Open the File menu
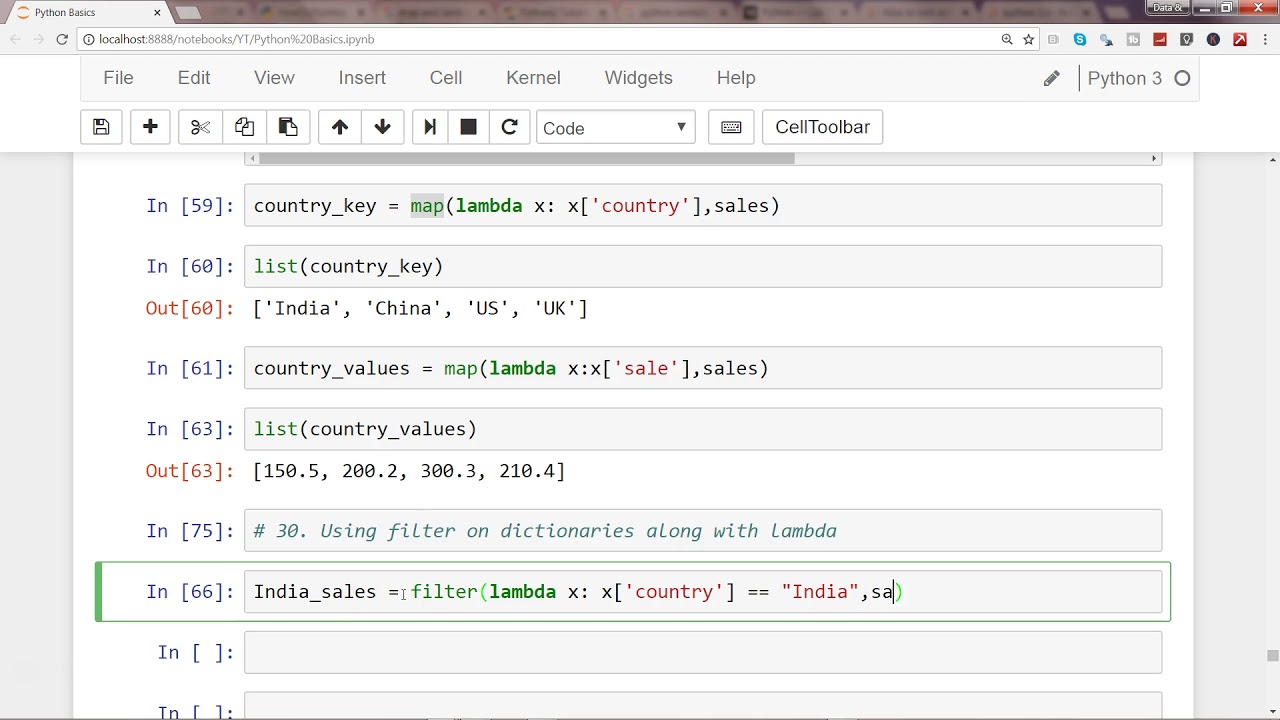 [118, 78]
